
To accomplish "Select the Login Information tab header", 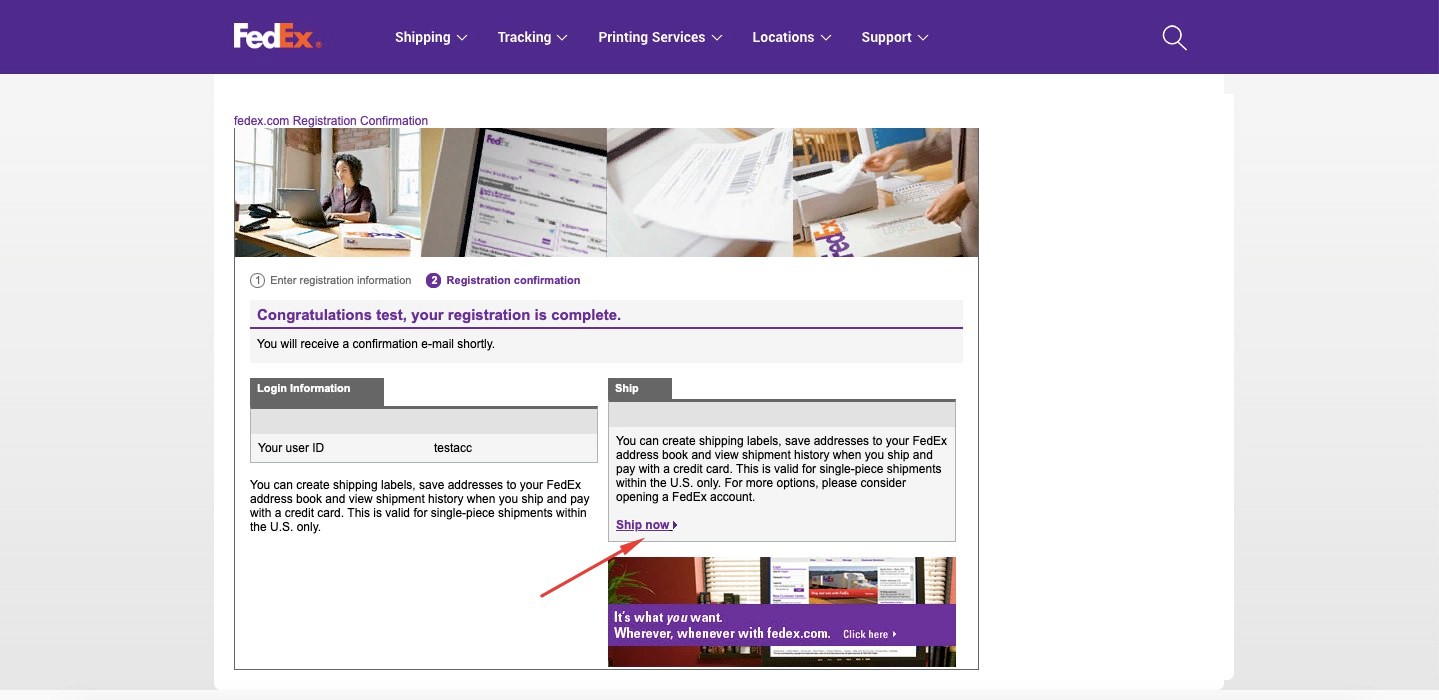I will point(316,389).
